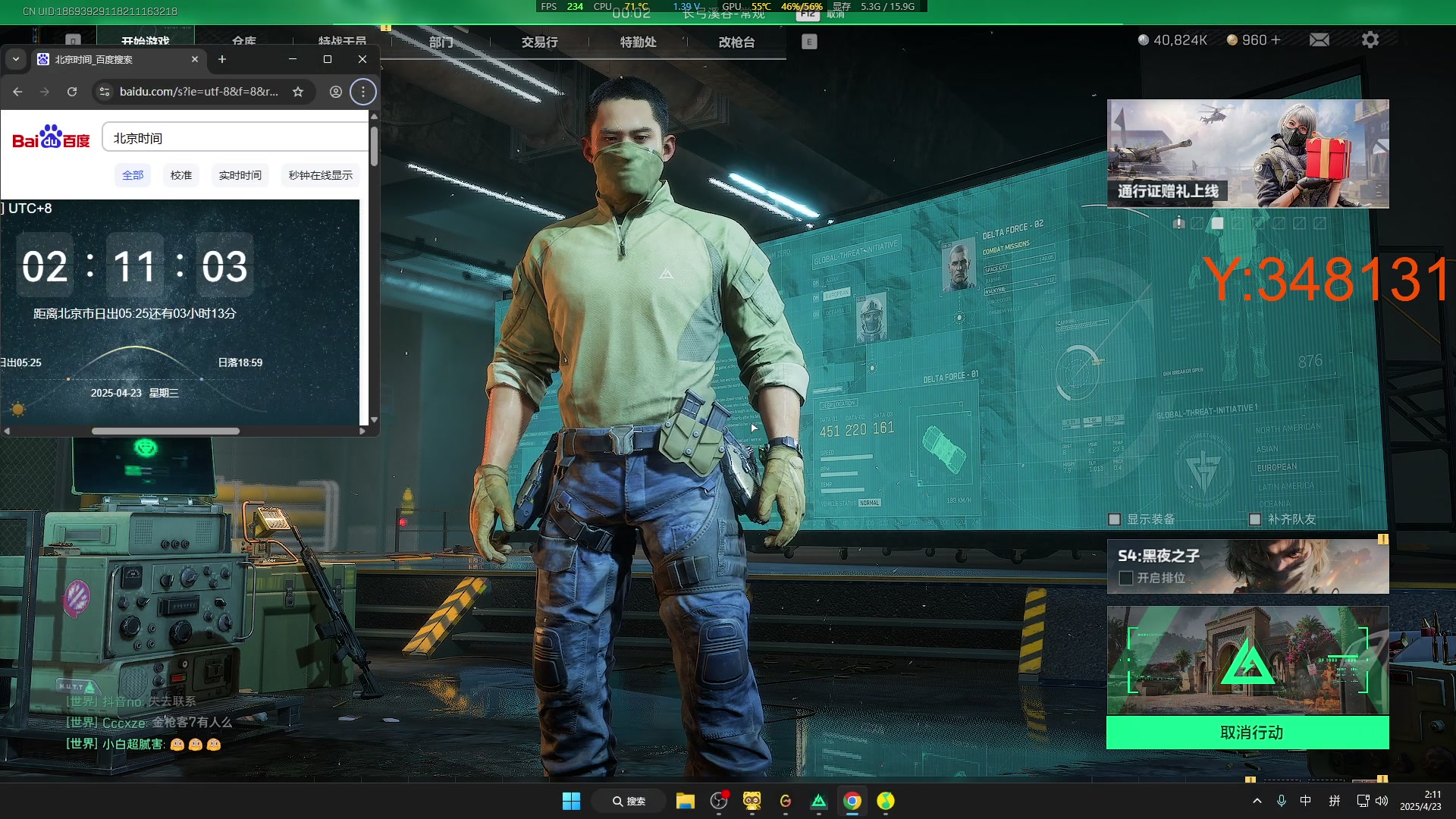Click the microphone tray icon
This screenshot has height=819, width=1456.
1282,801
